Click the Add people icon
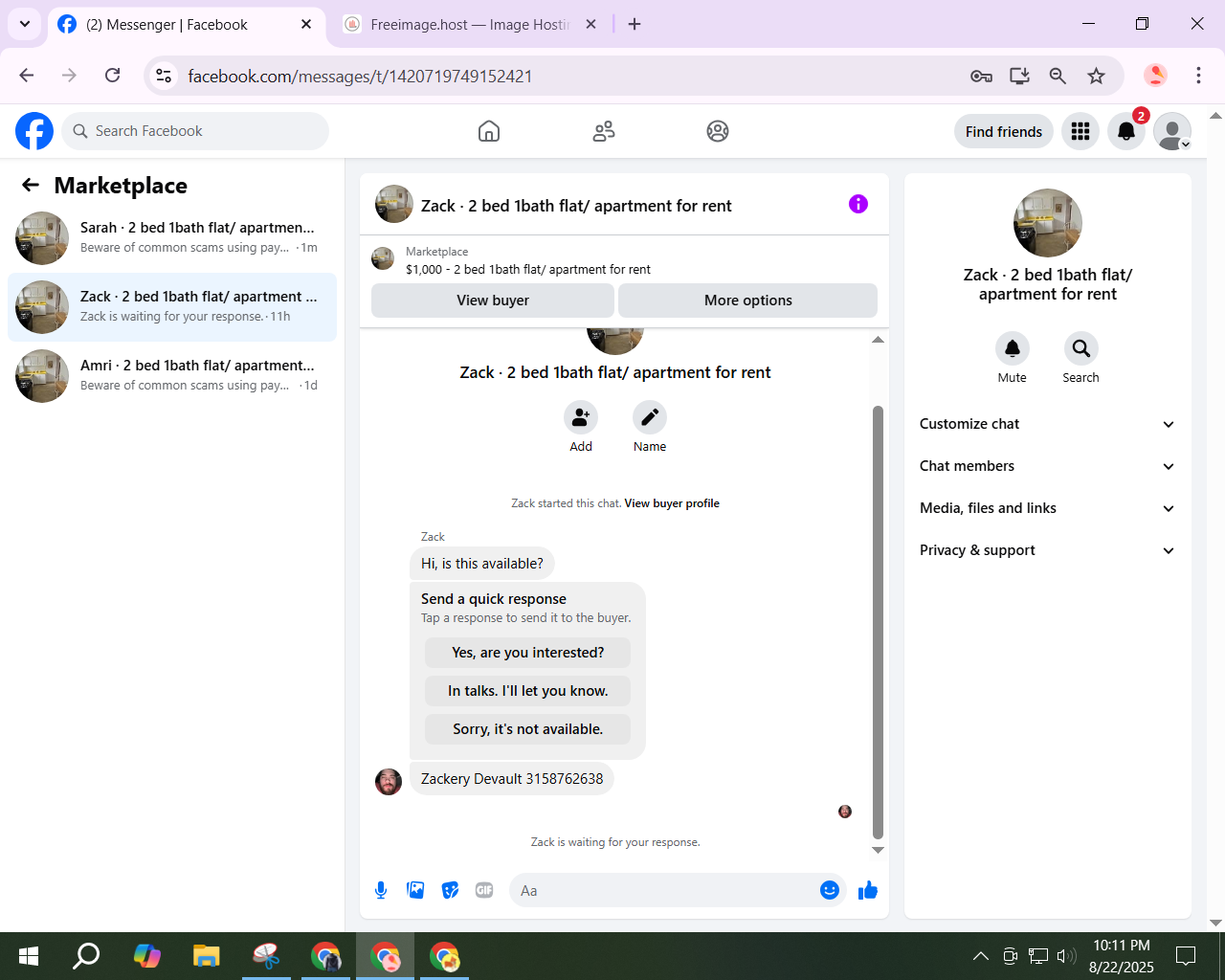 click(581, 417)
